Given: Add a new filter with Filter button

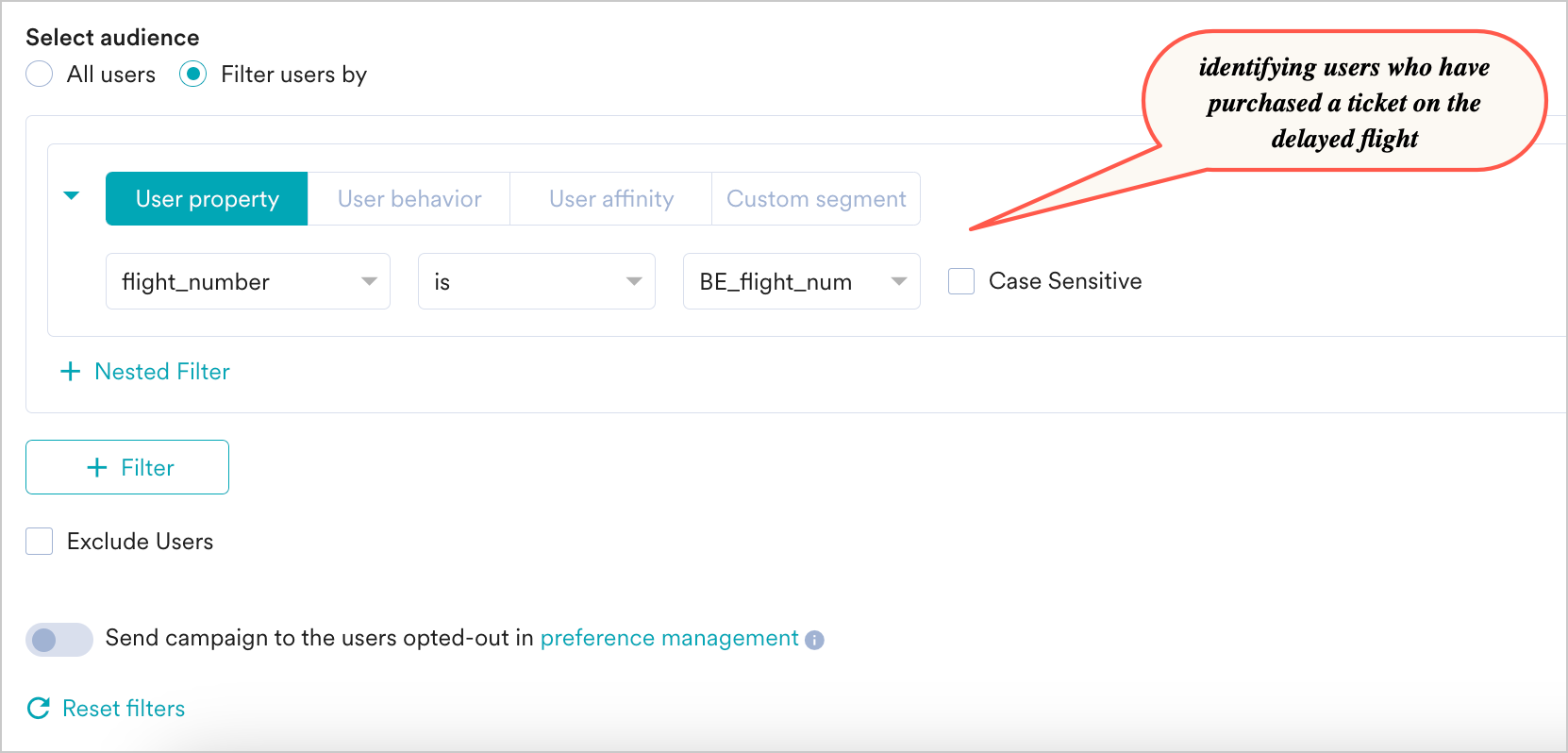Looking at the screenshot, I should tap(127, 467).
